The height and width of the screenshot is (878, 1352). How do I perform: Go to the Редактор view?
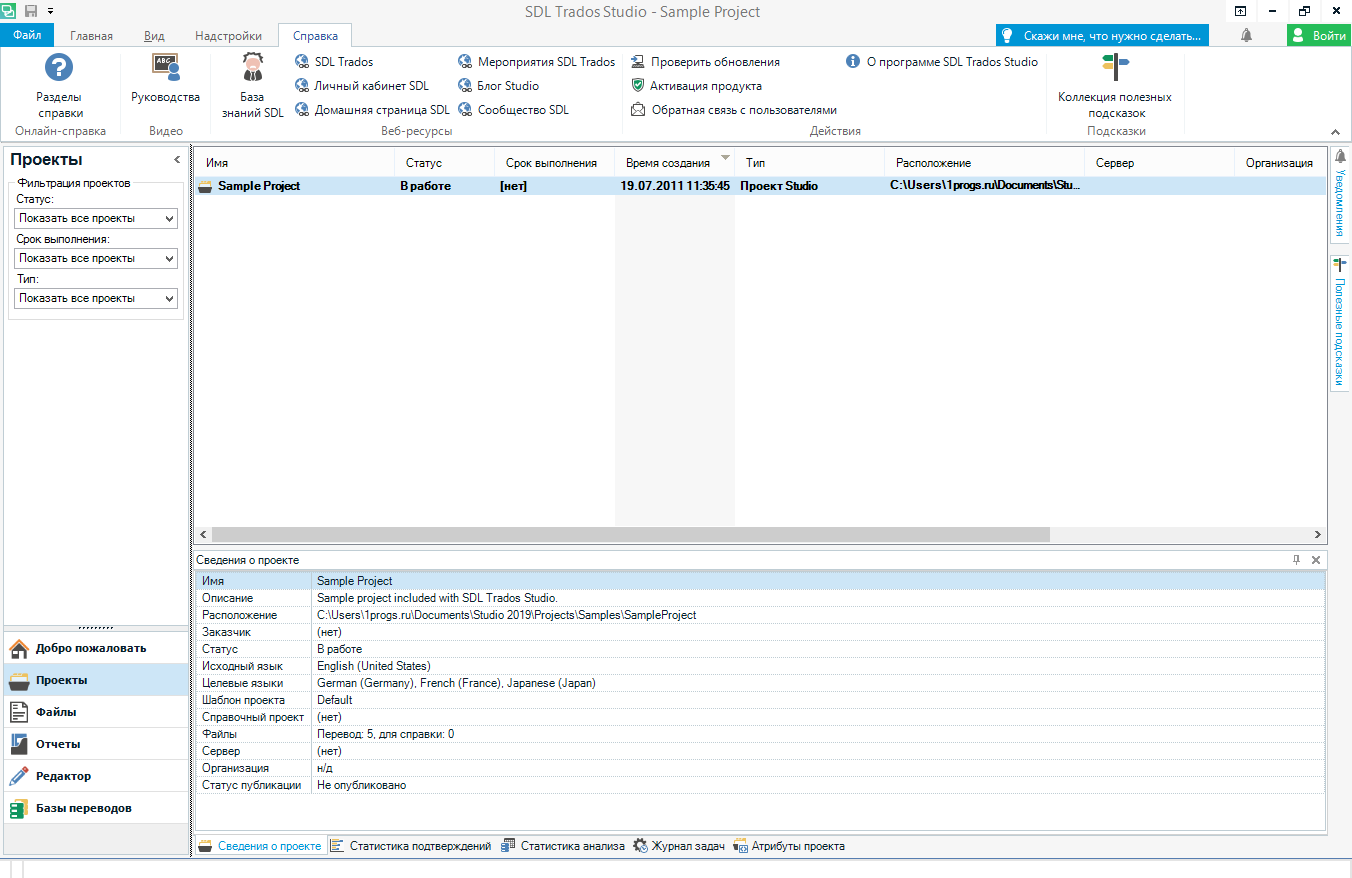(x=94, y=776)
